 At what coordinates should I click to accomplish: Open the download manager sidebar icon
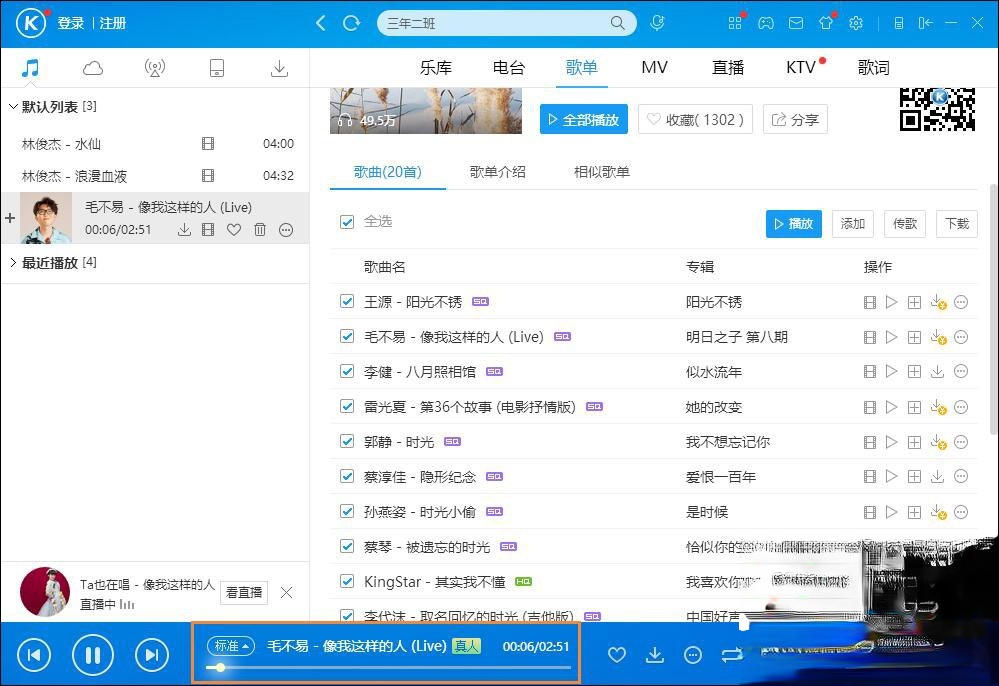pyautogui.click(x=279, y=67)
